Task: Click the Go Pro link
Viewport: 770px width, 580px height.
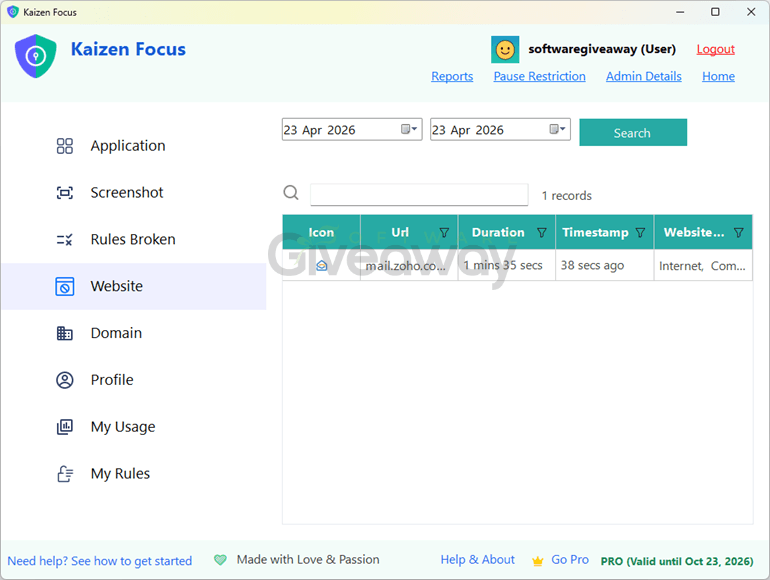Action: tap(570, 559)
